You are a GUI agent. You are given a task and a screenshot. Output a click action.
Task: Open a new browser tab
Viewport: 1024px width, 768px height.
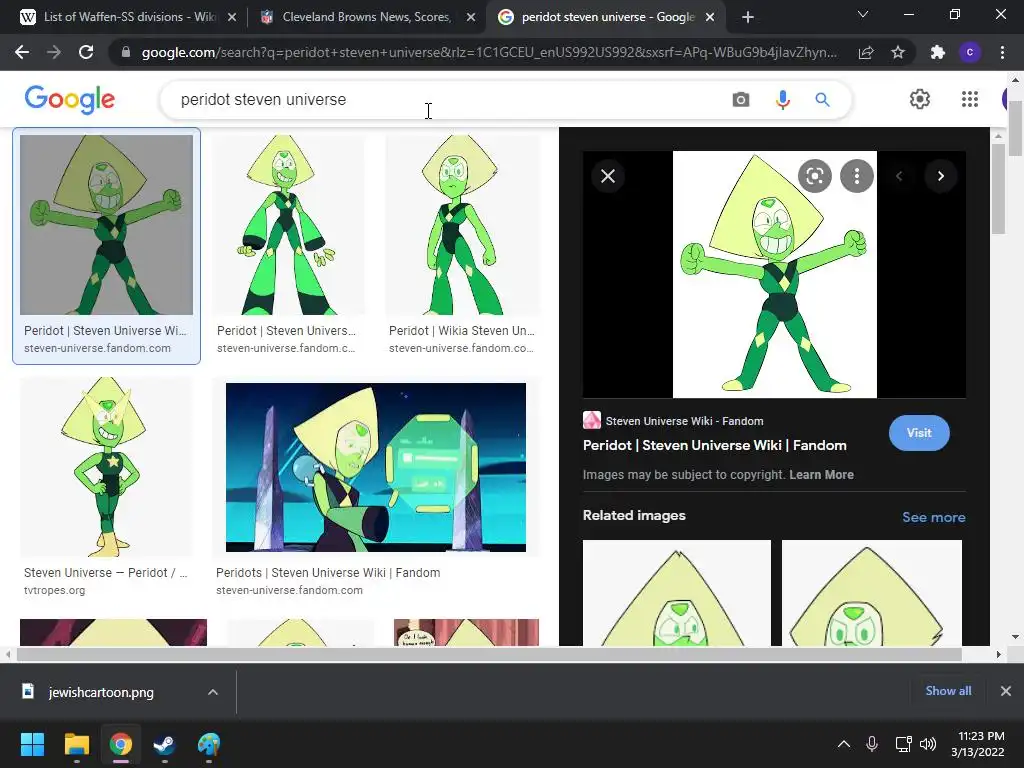(x=748, y=17)
